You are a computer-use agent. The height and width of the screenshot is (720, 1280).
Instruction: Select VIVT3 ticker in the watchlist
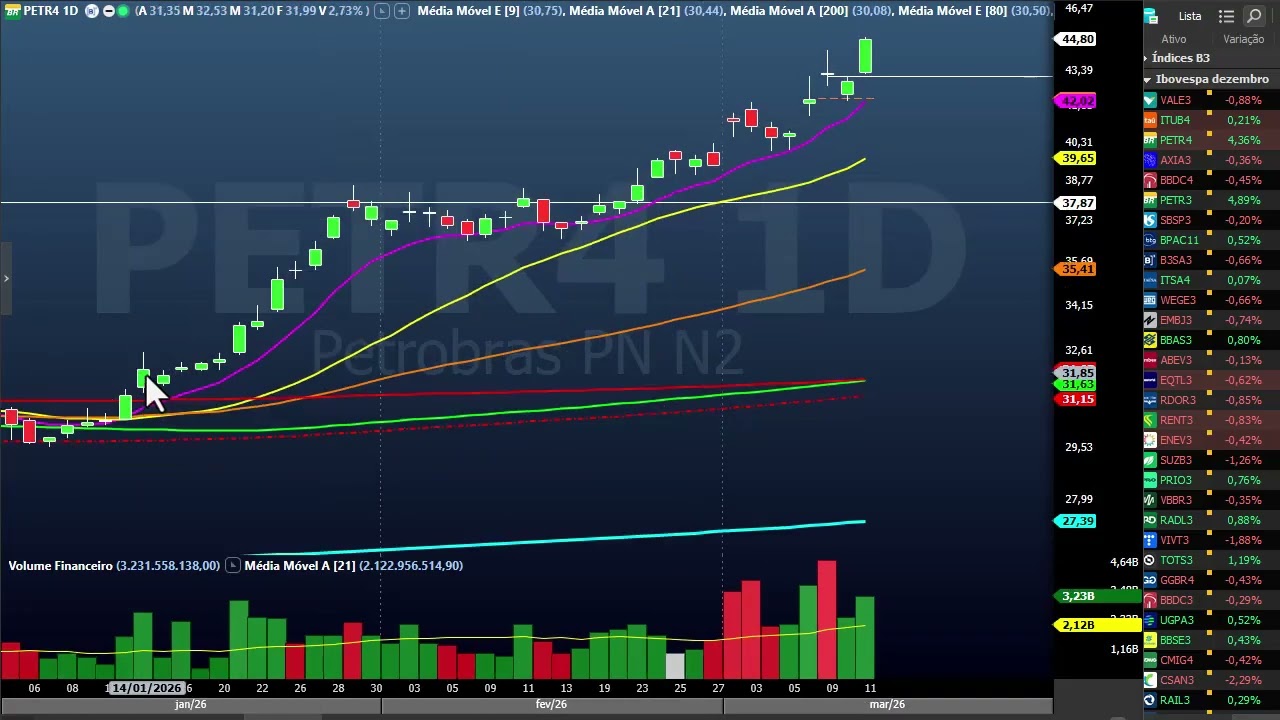tap(1175, 540)
